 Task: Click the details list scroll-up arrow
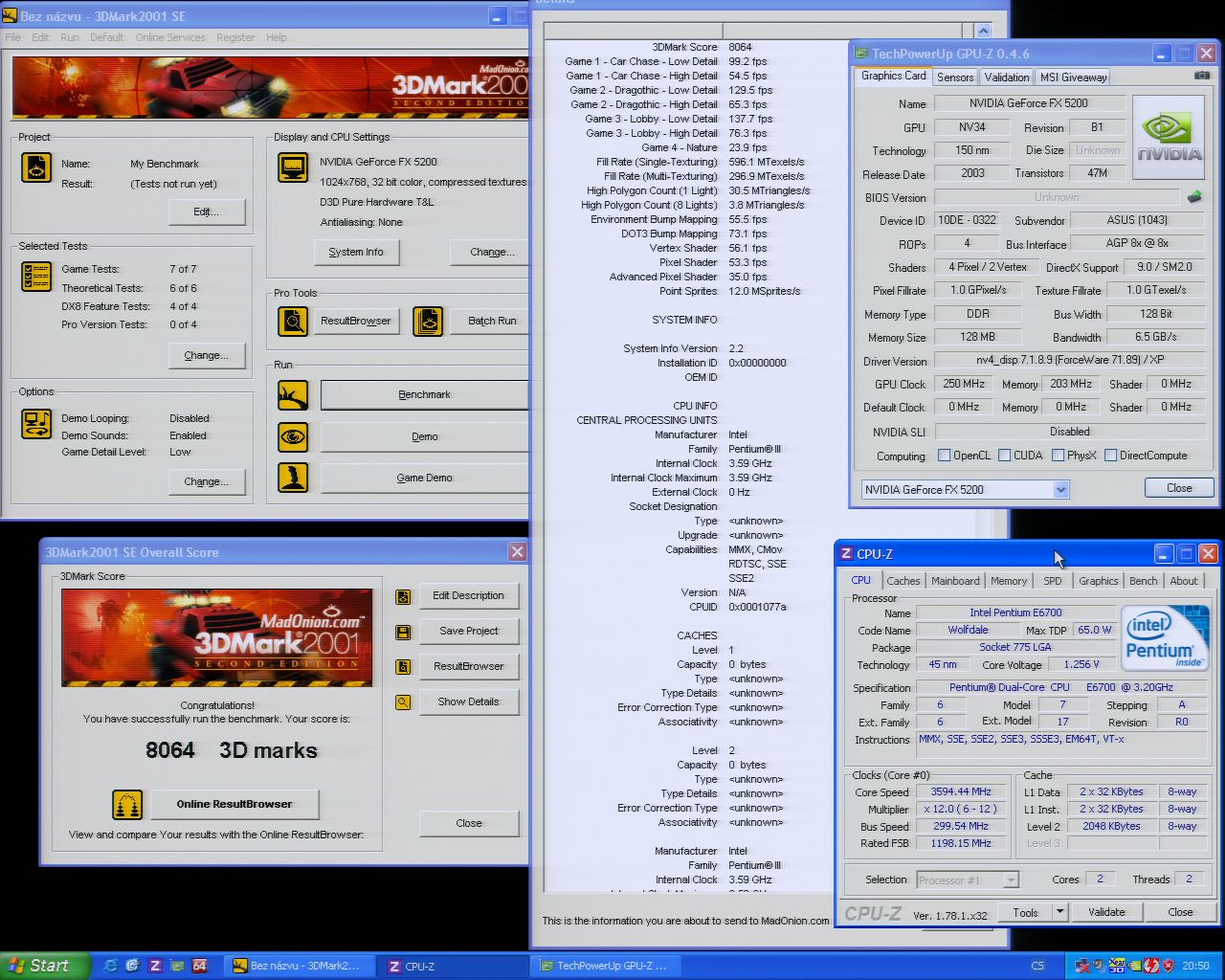[x=983, y=32]
